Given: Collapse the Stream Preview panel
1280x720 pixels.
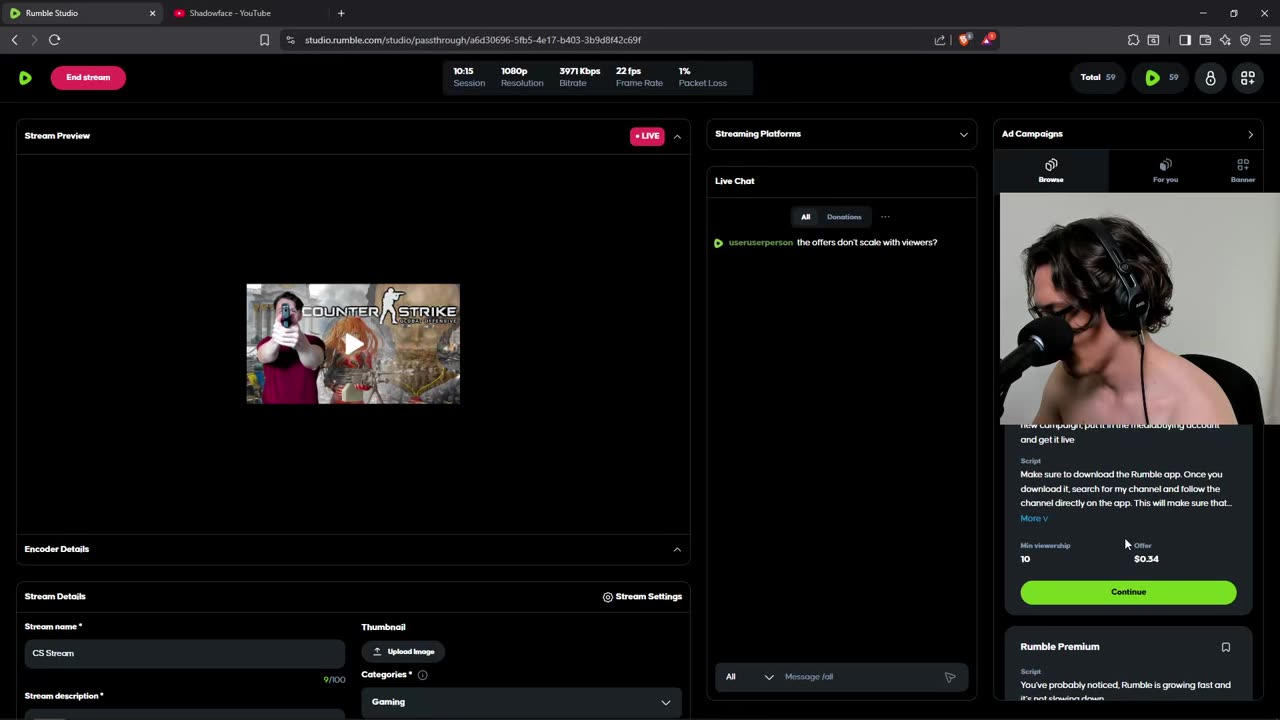Looking at the screenshot, I should tap(677, 136).
